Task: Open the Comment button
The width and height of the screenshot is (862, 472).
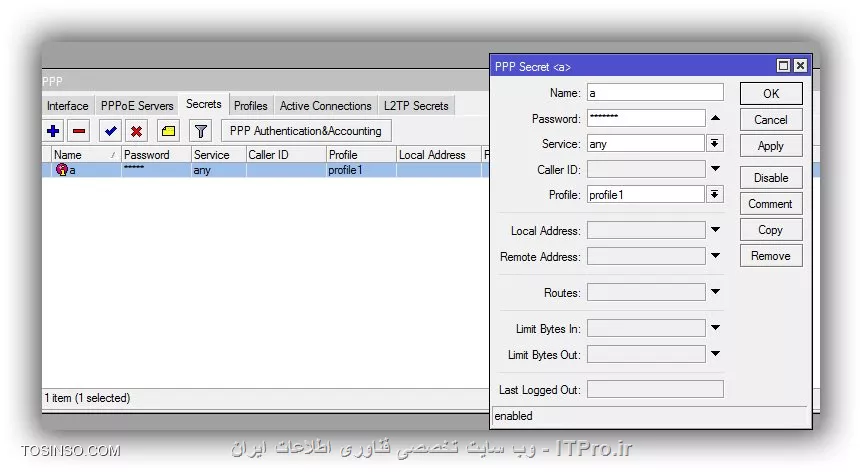Action: [x=771, y=204]
